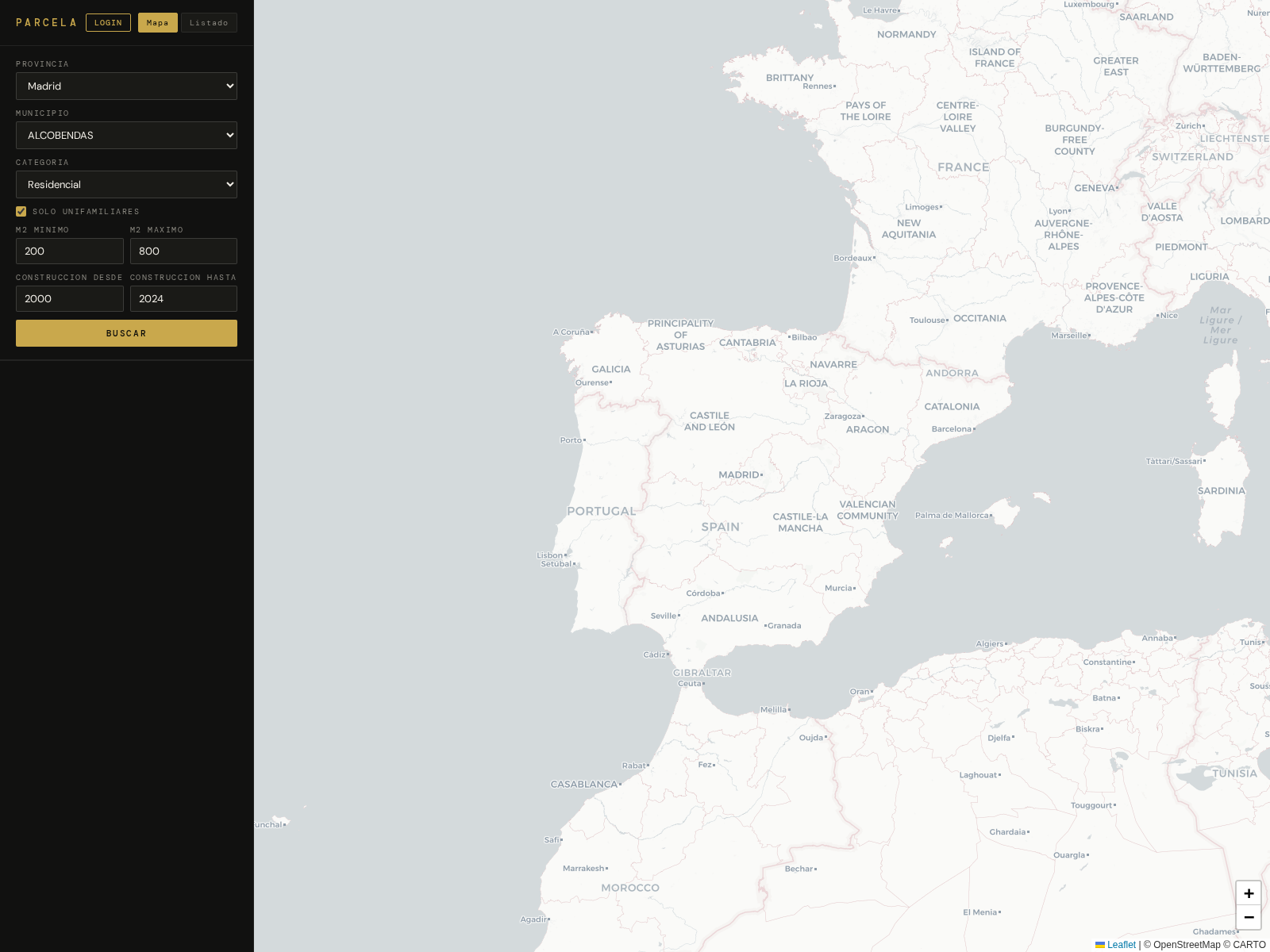The height and width of the screenshot is (952, 1270).
Task: Click the NAVARRE region label
Action: tap(833, 364)
